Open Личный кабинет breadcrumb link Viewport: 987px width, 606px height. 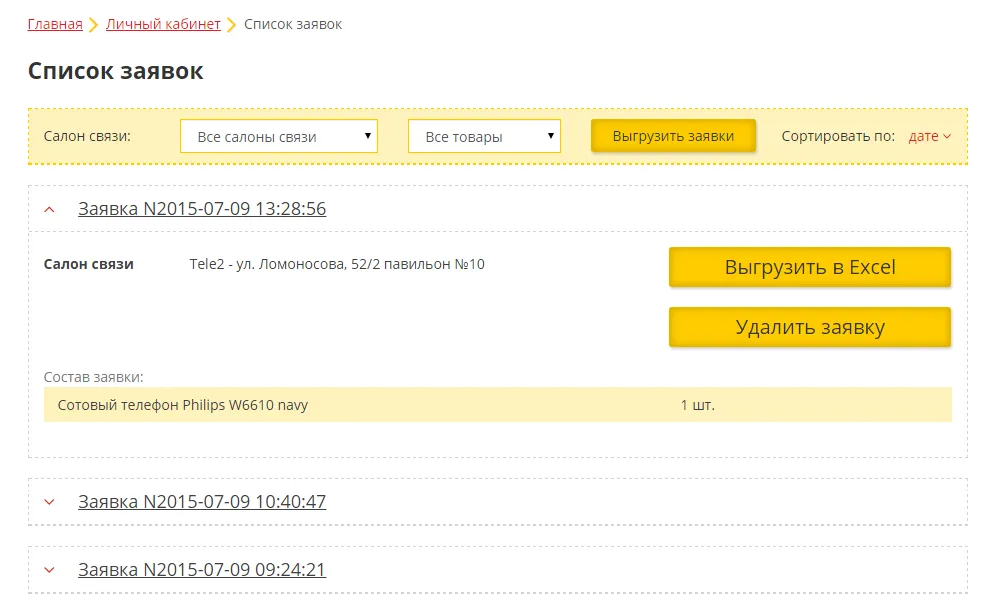click(x=163, y=24)
